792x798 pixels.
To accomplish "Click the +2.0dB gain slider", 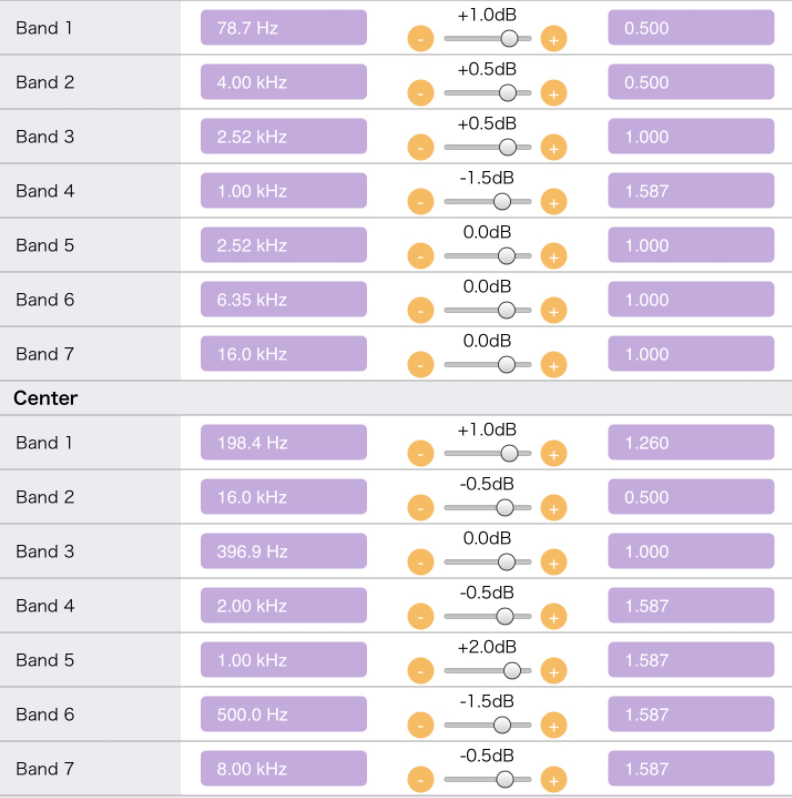I will click(487, 671).
